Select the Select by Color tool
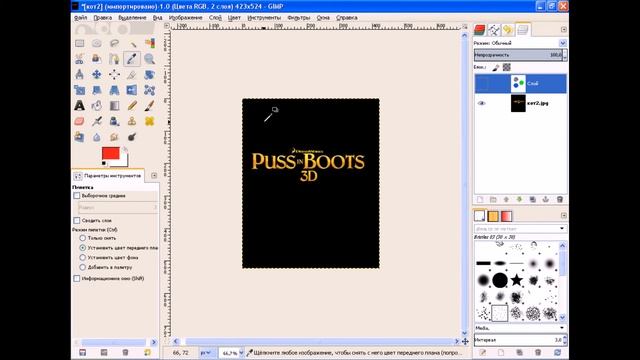This screenshot has width=640, height=360. pos(149,43)
